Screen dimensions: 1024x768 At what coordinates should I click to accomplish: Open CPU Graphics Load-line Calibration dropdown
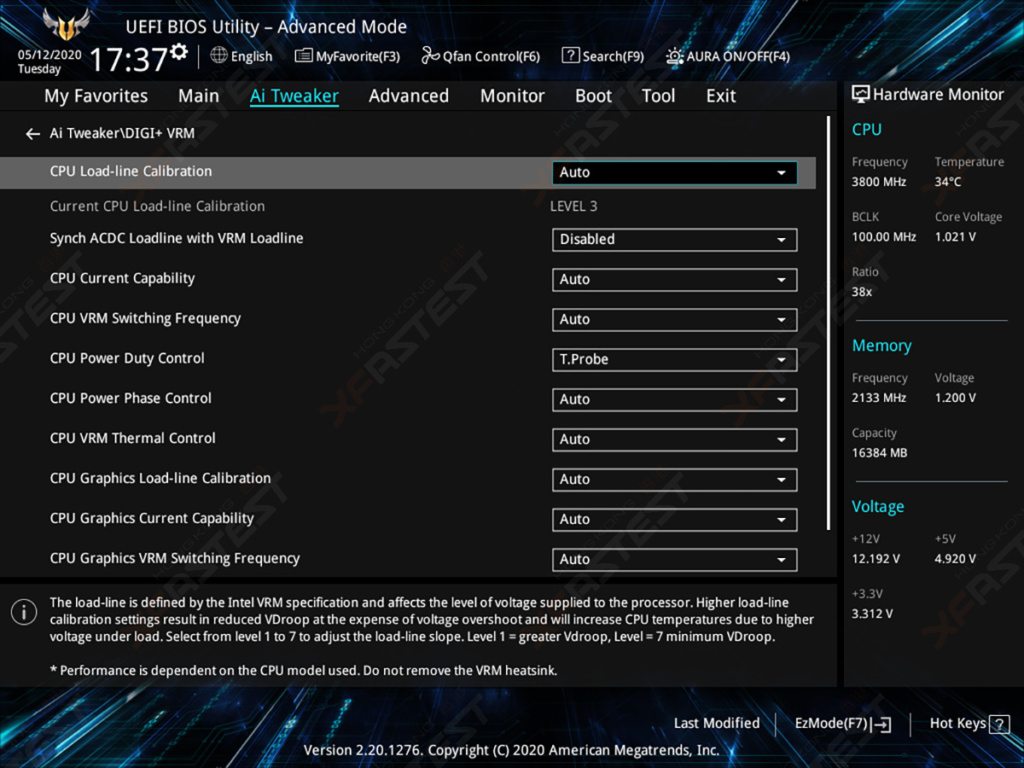(x=675, y=479)
